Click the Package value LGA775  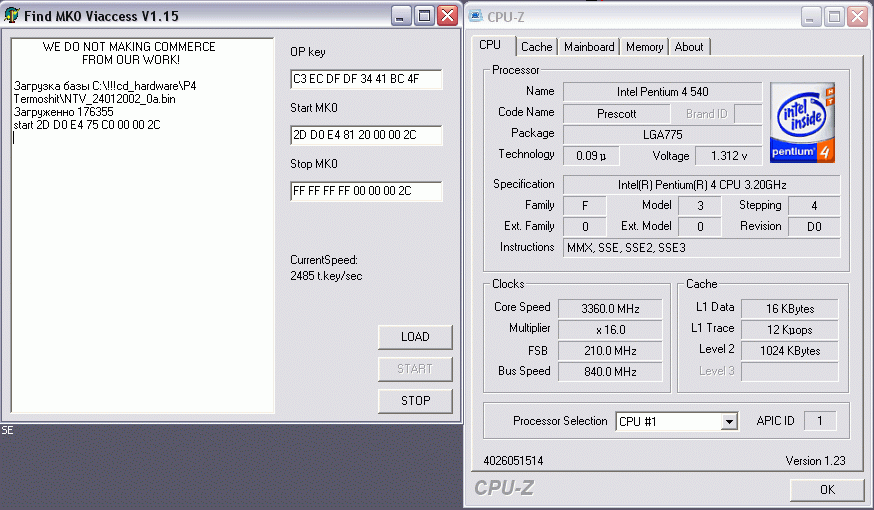(x=662, y=134)
